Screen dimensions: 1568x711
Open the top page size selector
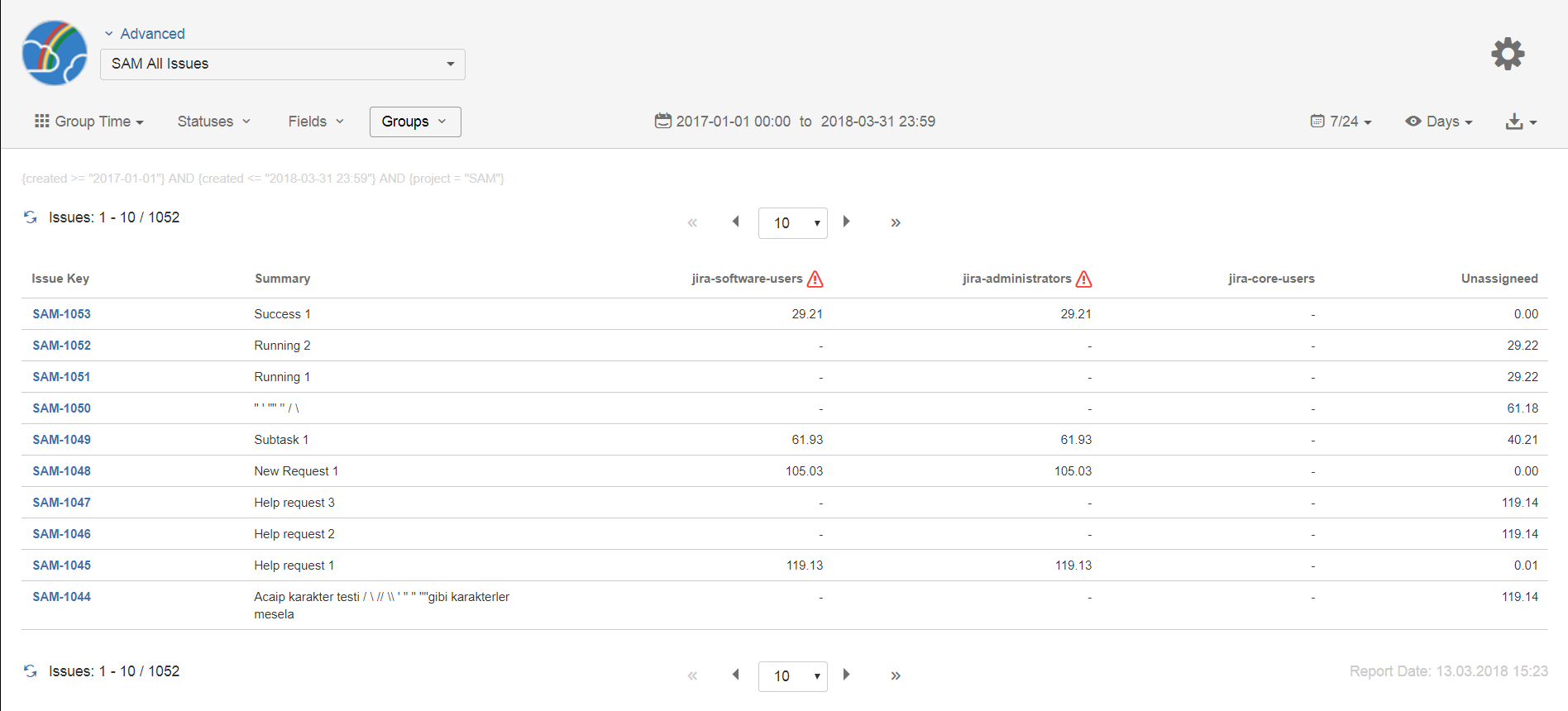(x=792, y=223)
